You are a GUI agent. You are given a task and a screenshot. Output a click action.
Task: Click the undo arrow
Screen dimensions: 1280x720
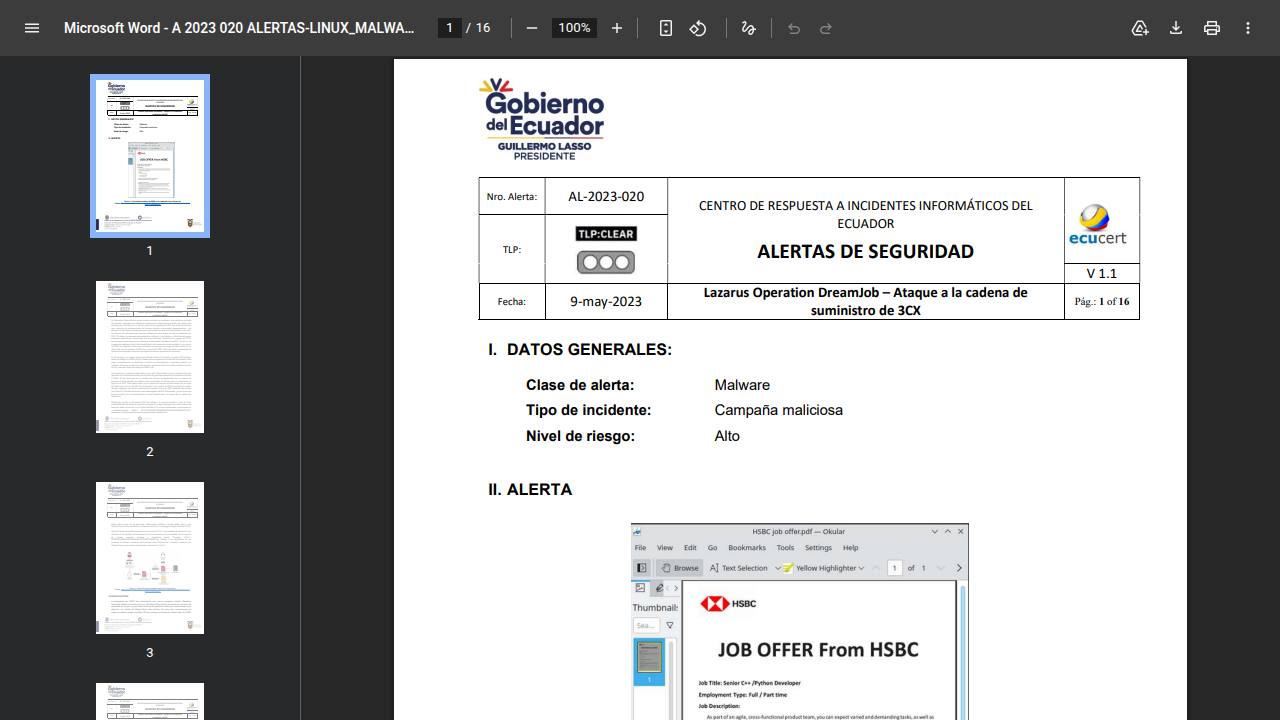pos(794,28)
